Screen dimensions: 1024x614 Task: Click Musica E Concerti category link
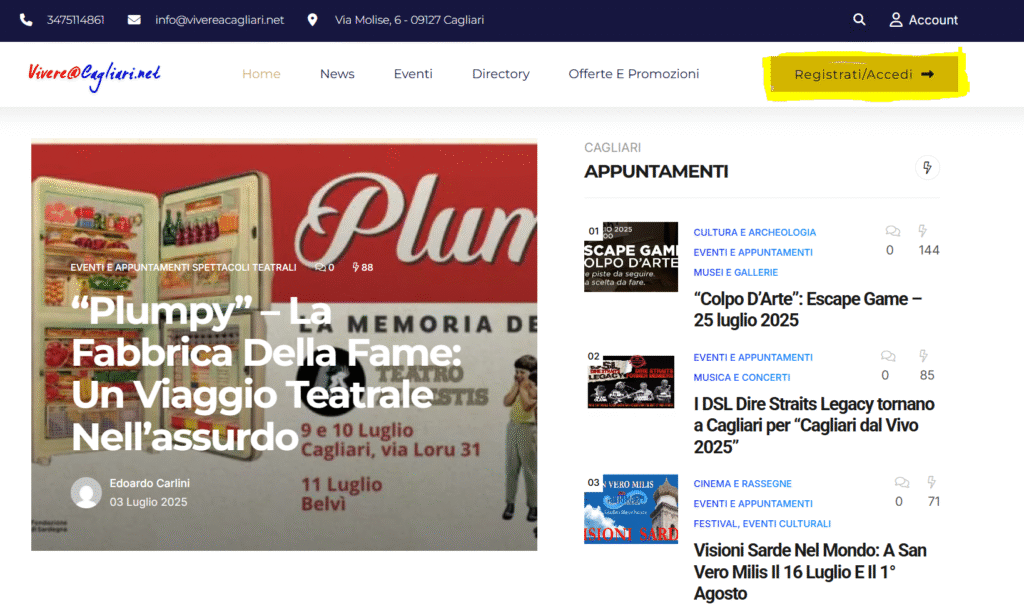(x=742, y=378)
